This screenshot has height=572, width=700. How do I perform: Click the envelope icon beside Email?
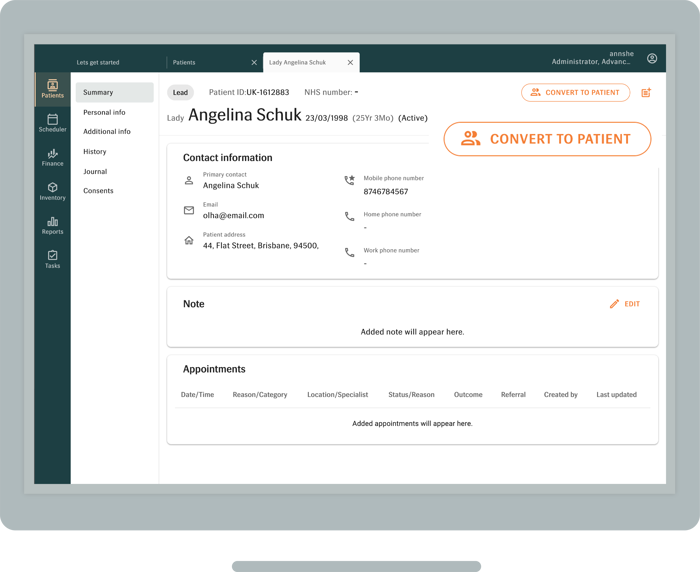[x=189, y=210]
